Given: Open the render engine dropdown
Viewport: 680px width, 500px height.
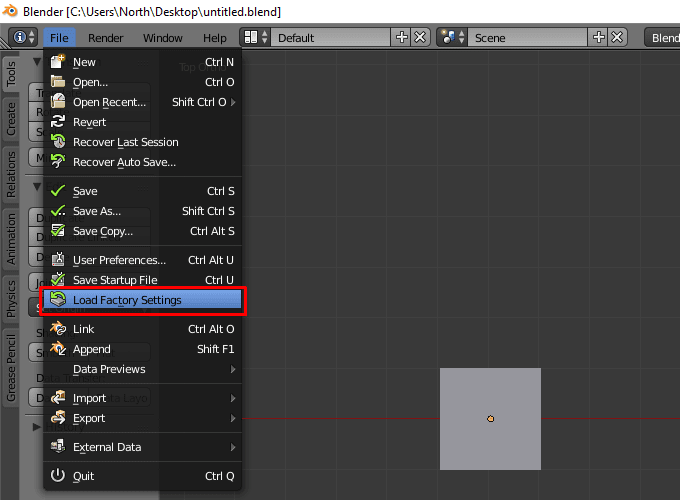Looking at the screenshot, I should [662, 38].
